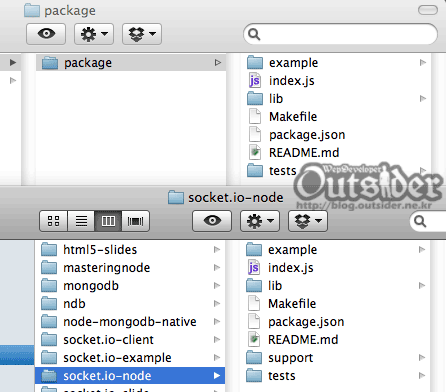Click README.md icon in socket.io-node window
This screenshot has width=446, height=392.
tap(254, 339)
